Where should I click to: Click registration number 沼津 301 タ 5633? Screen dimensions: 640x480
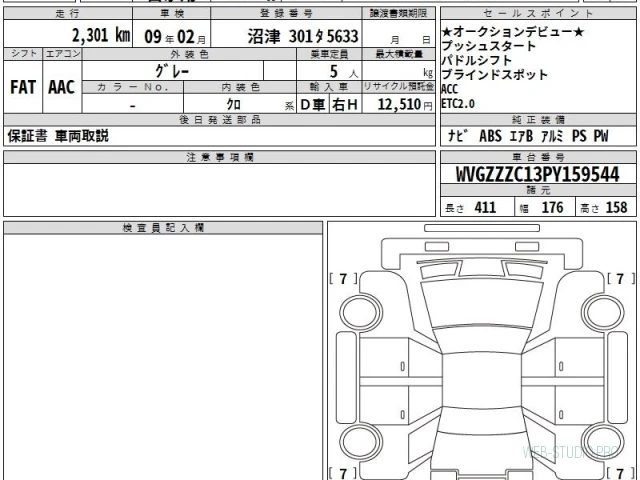[x=303, y=36]
